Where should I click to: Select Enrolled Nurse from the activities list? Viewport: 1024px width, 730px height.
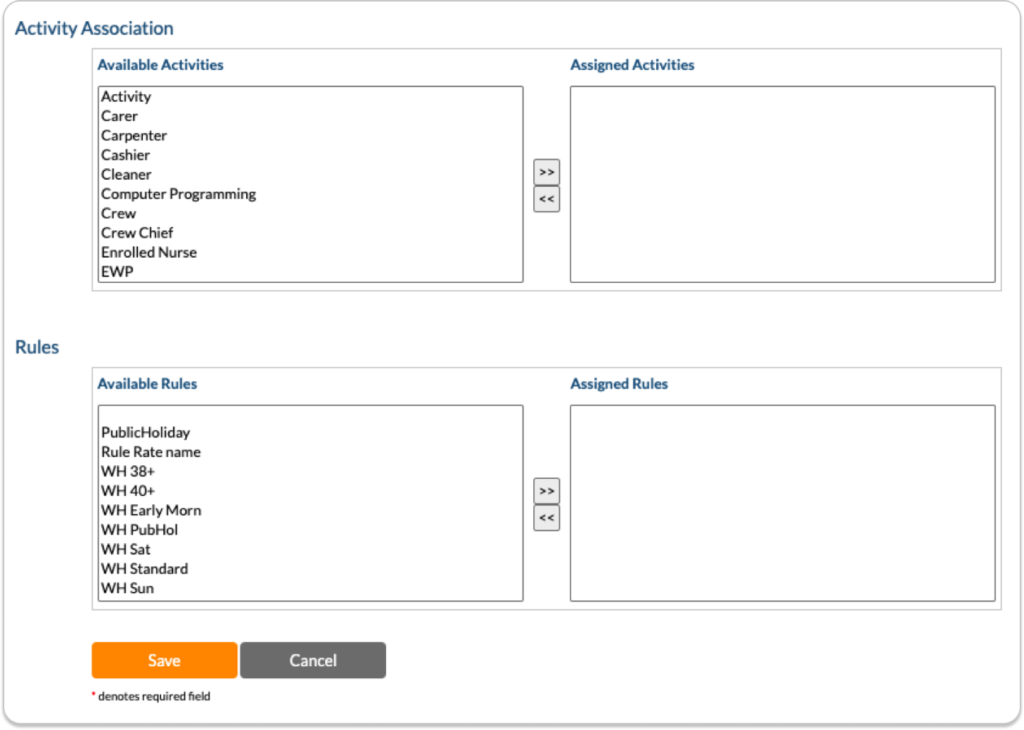pos(148,252)
